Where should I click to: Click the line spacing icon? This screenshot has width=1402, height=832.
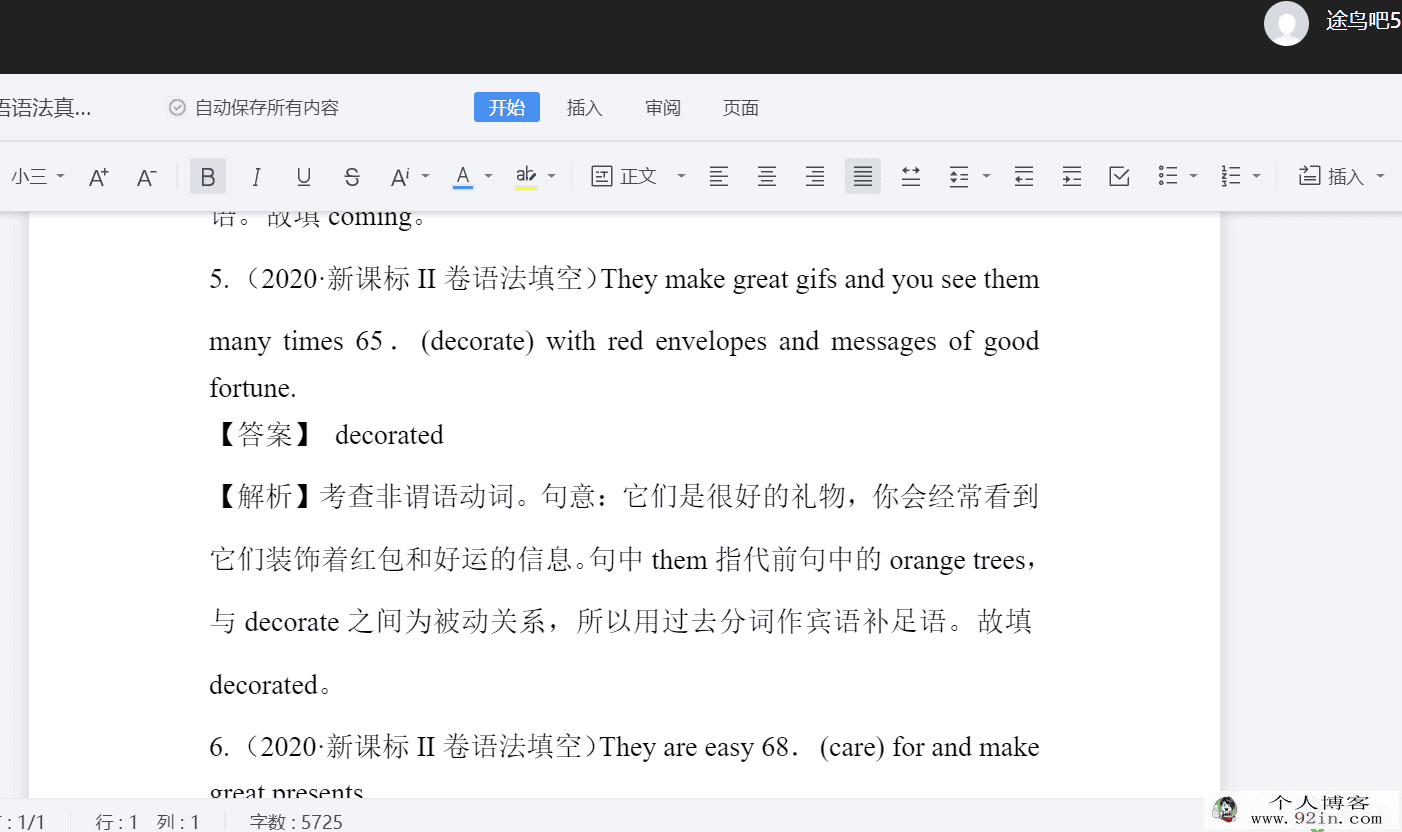[959, 177]
